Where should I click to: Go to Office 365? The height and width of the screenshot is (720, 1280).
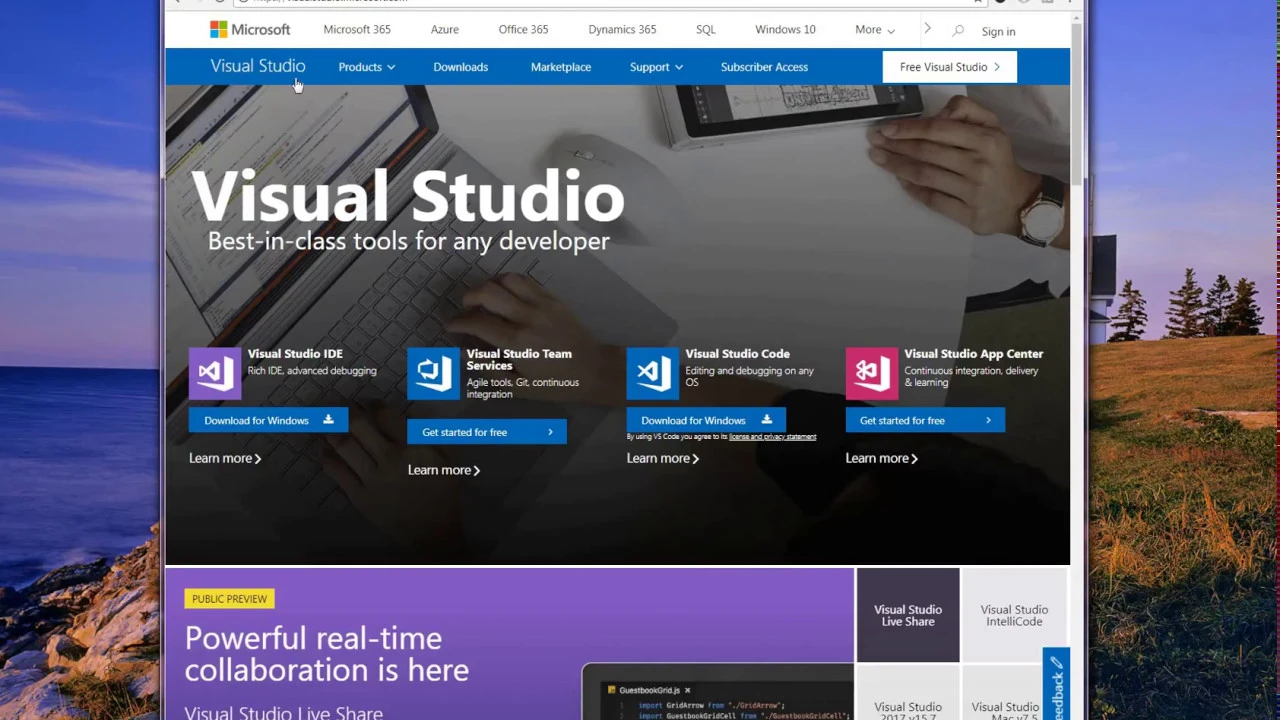click(x=523, y=30)
